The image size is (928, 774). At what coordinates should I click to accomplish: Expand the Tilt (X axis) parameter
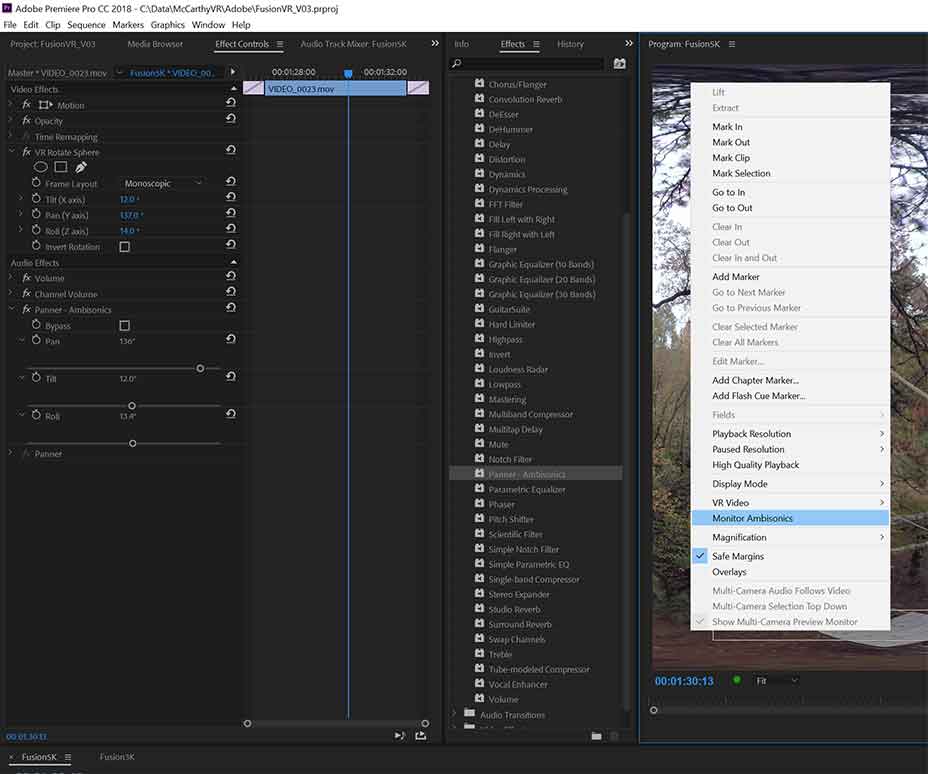[x=21, y=198]
